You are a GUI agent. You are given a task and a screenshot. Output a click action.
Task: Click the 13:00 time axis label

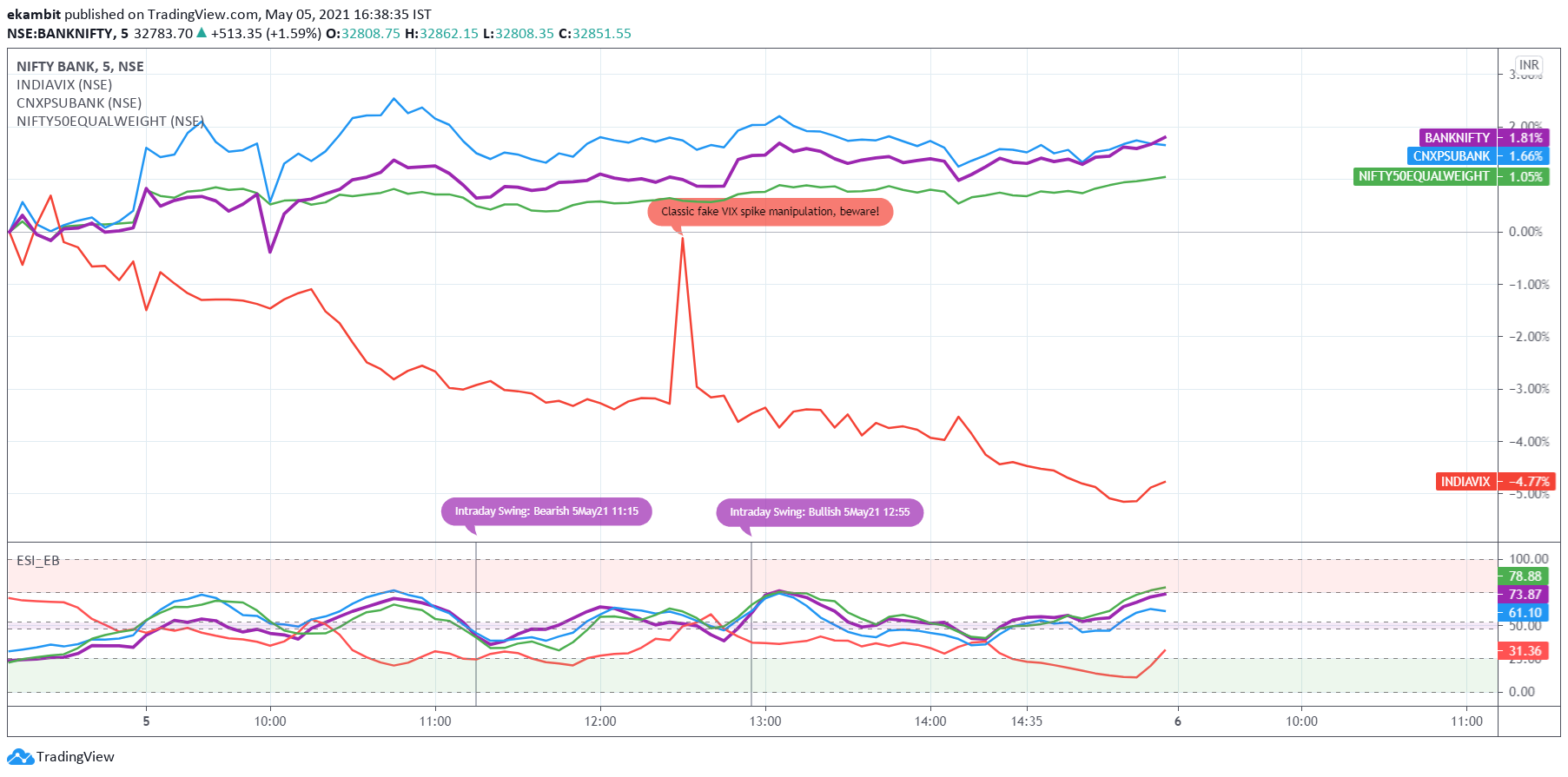[765, 721]
